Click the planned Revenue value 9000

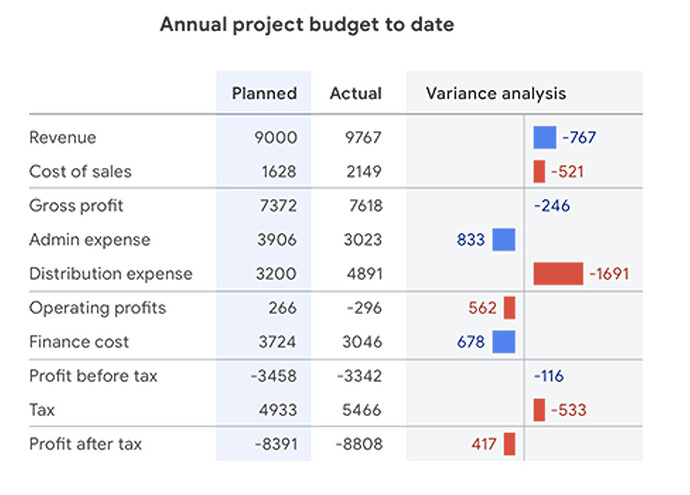tap(276, 138)
